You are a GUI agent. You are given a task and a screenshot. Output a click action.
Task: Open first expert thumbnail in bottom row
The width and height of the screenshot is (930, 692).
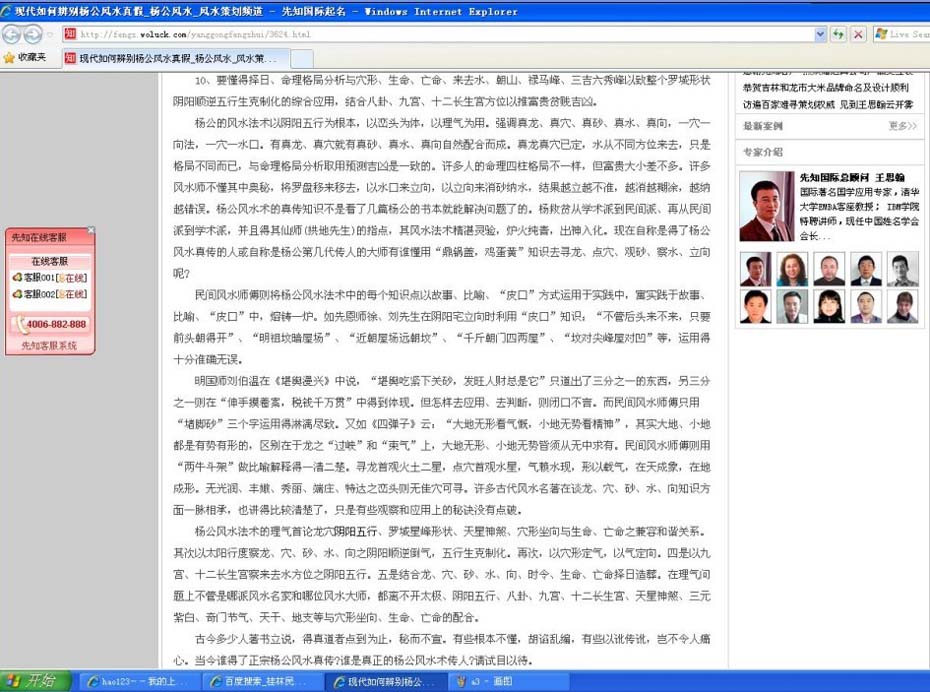(x=756, y=307)
